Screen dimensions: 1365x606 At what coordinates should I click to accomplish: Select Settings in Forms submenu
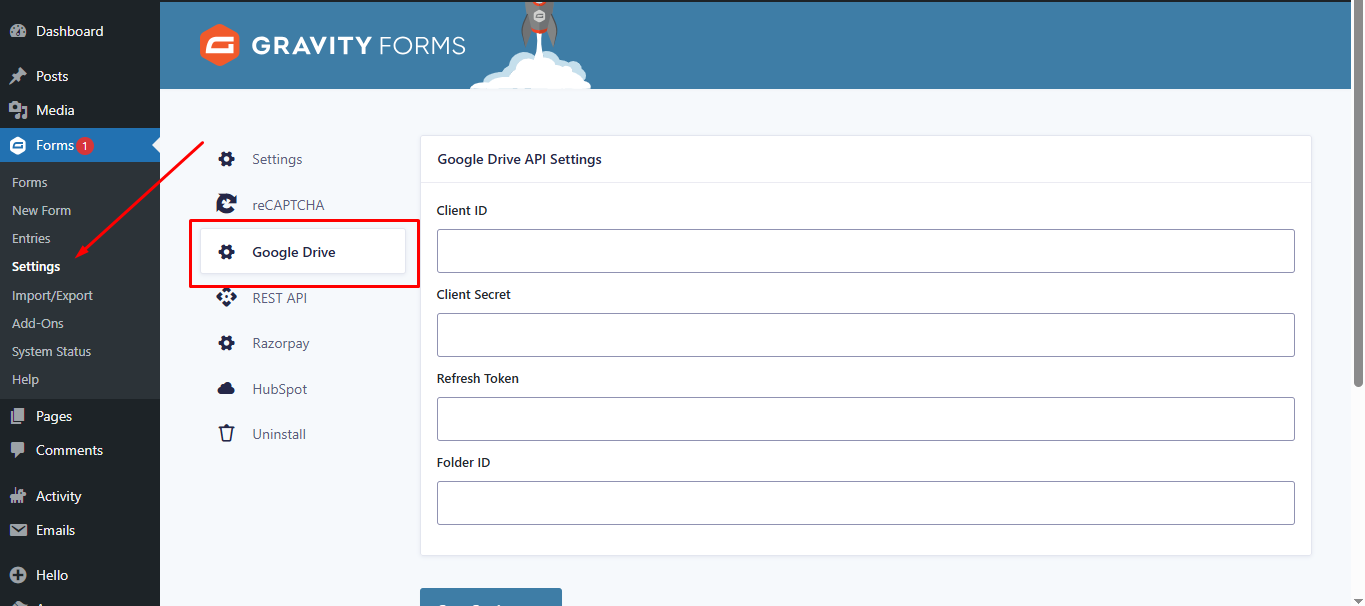click(x=36, y=267)
